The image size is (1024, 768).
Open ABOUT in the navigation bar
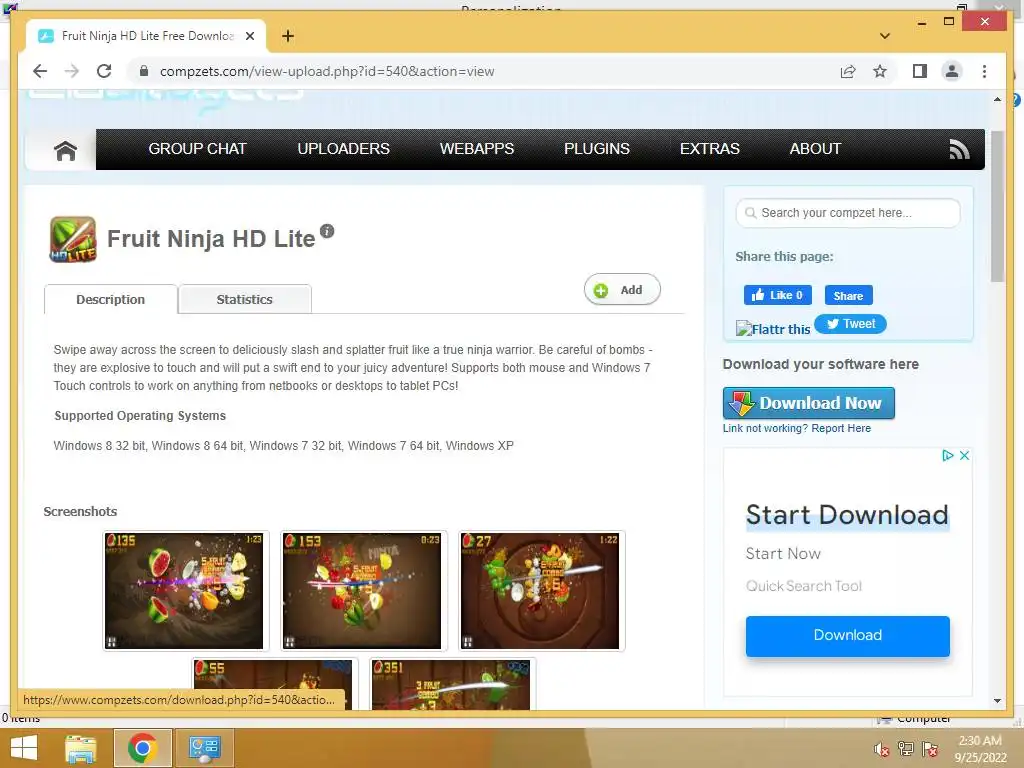(815, 149)
